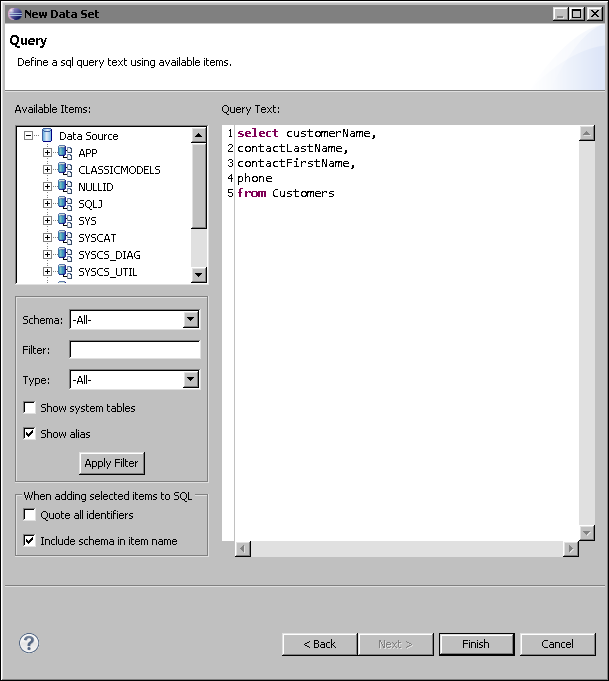Expand the SYSCS_UTIL schema node
This screenshot has width=609, height=681.
47,271
